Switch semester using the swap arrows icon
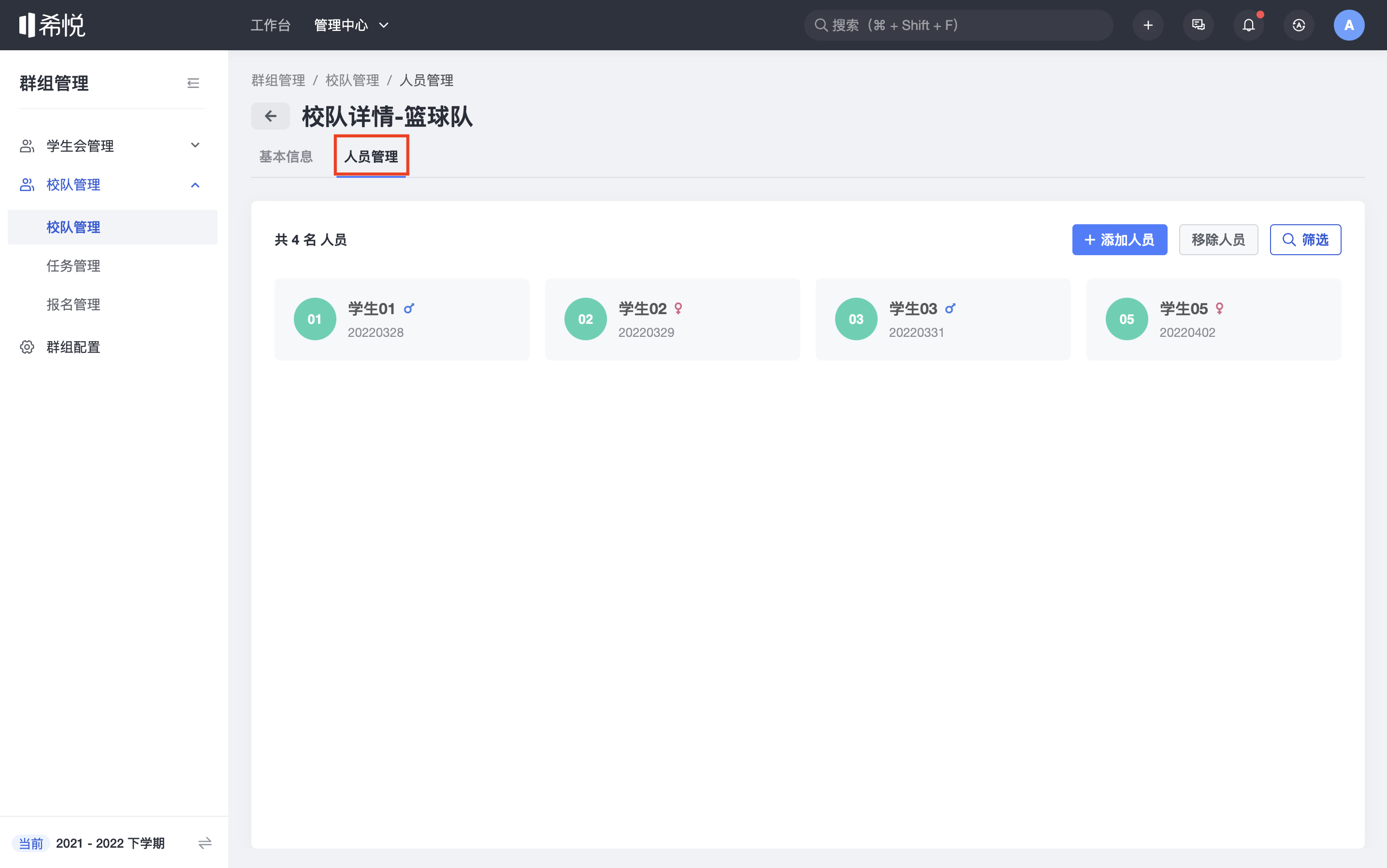The image size is (1387, 868). pos(205,843)
